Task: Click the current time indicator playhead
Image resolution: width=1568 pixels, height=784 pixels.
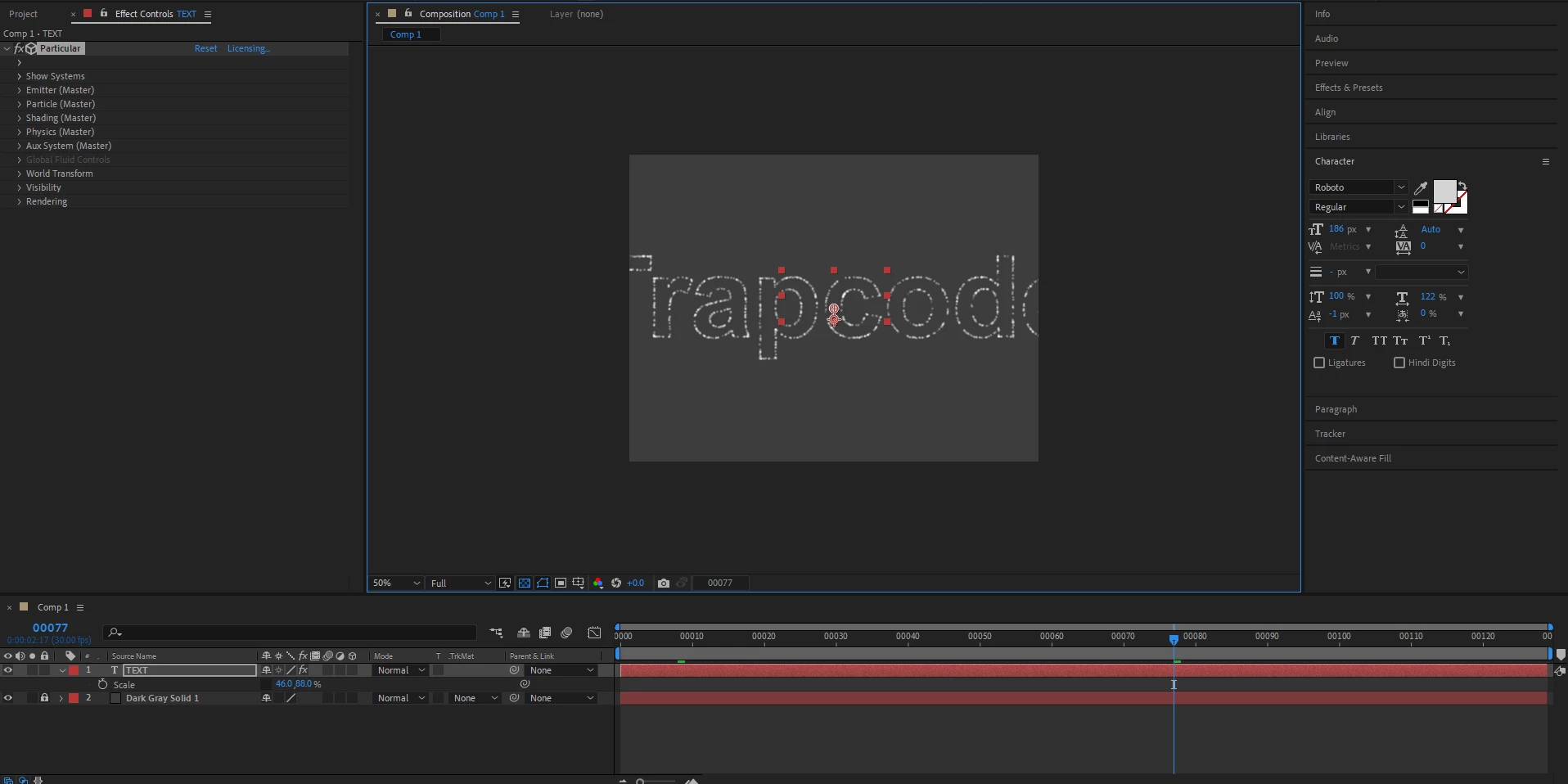Action: point(1174,638)
